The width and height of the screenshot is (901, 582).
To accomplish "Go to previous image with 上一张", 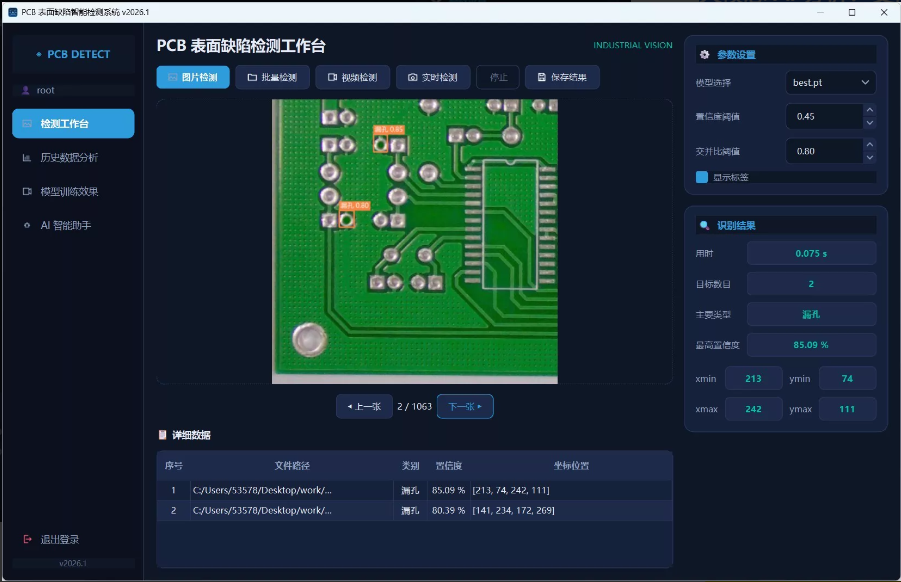I will [364, 406].
